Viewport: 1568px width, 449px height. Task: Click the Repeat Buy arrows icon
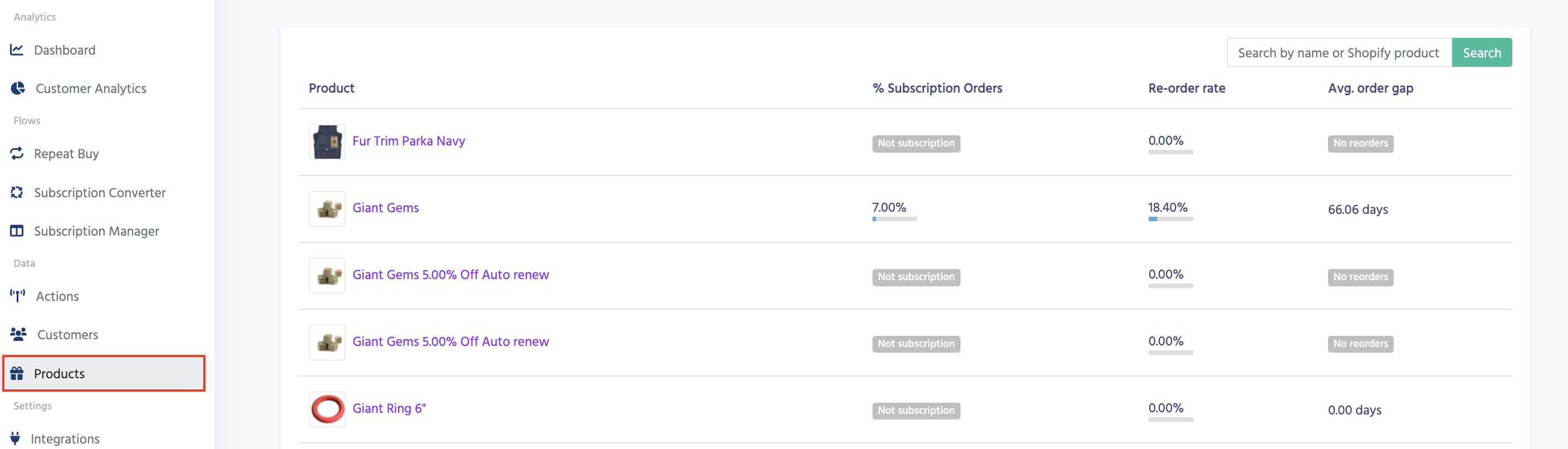click(17, 154)
